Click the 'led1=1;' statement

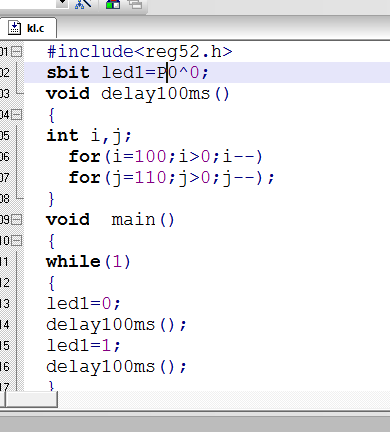[83, 346]
